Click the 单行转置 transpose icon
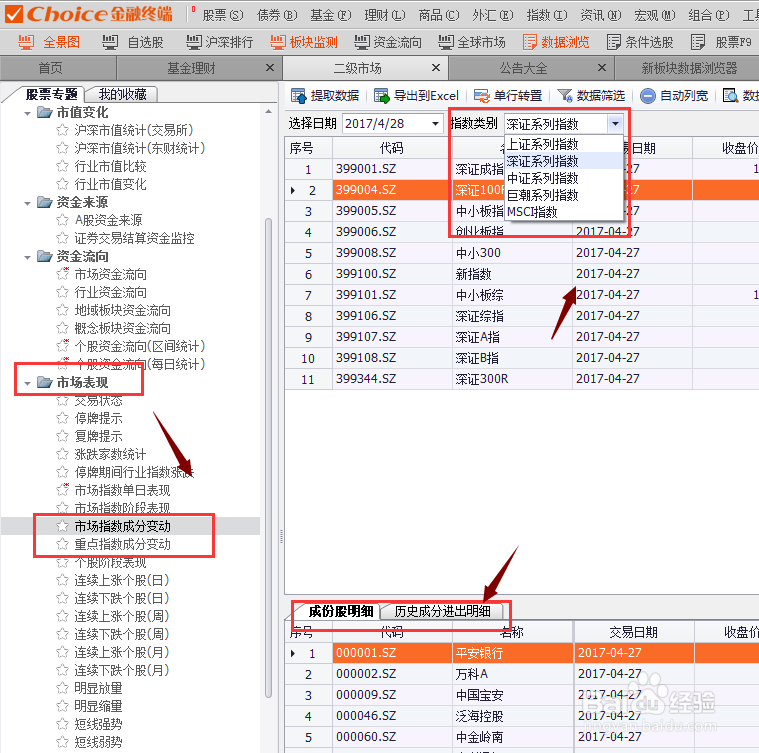Image resolution: width=759 pixels, height=753 pixels. click(x=482, y=96)
